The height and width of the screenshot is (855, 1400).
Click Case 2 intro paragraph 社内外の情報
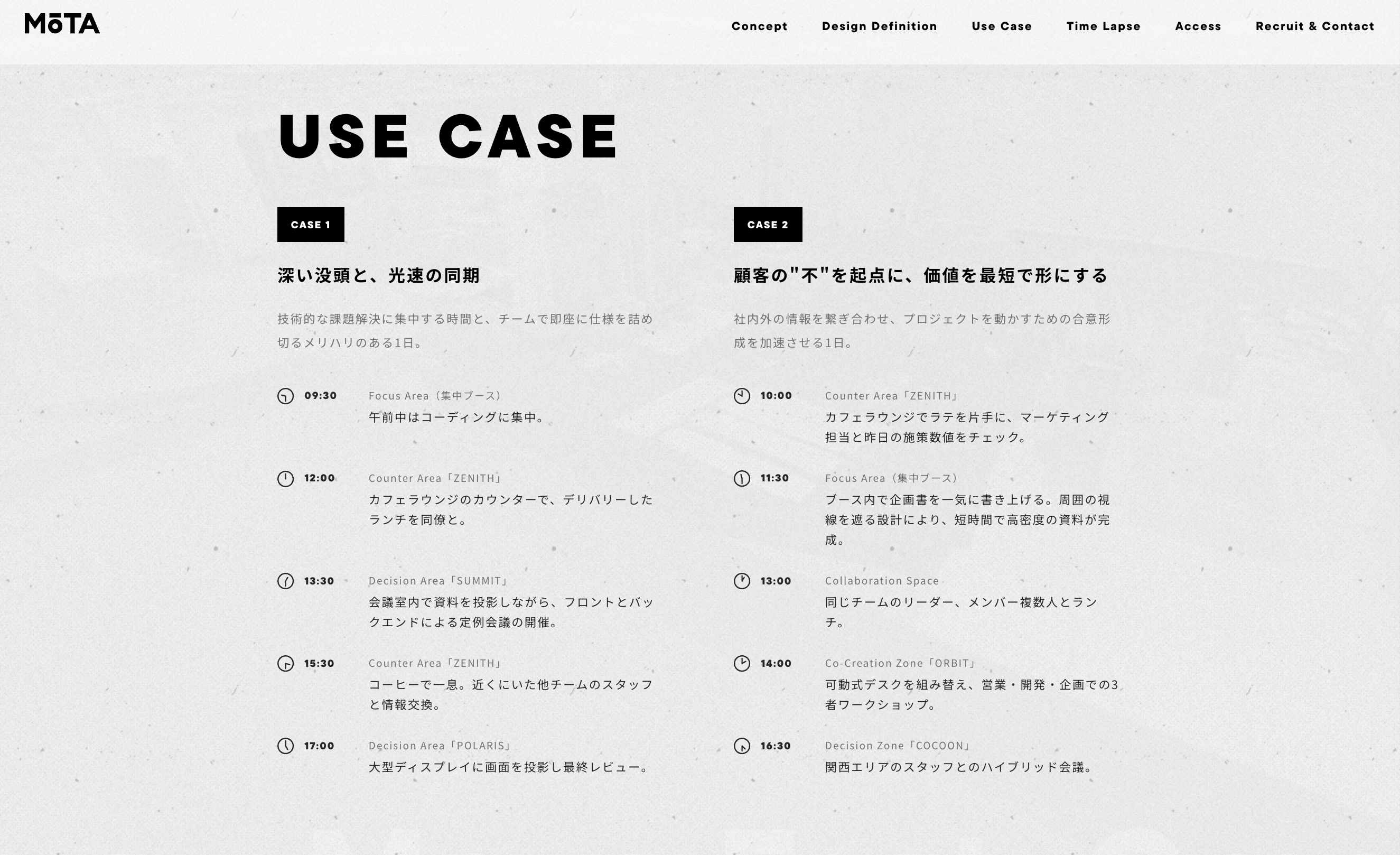[x=921, y=331]
